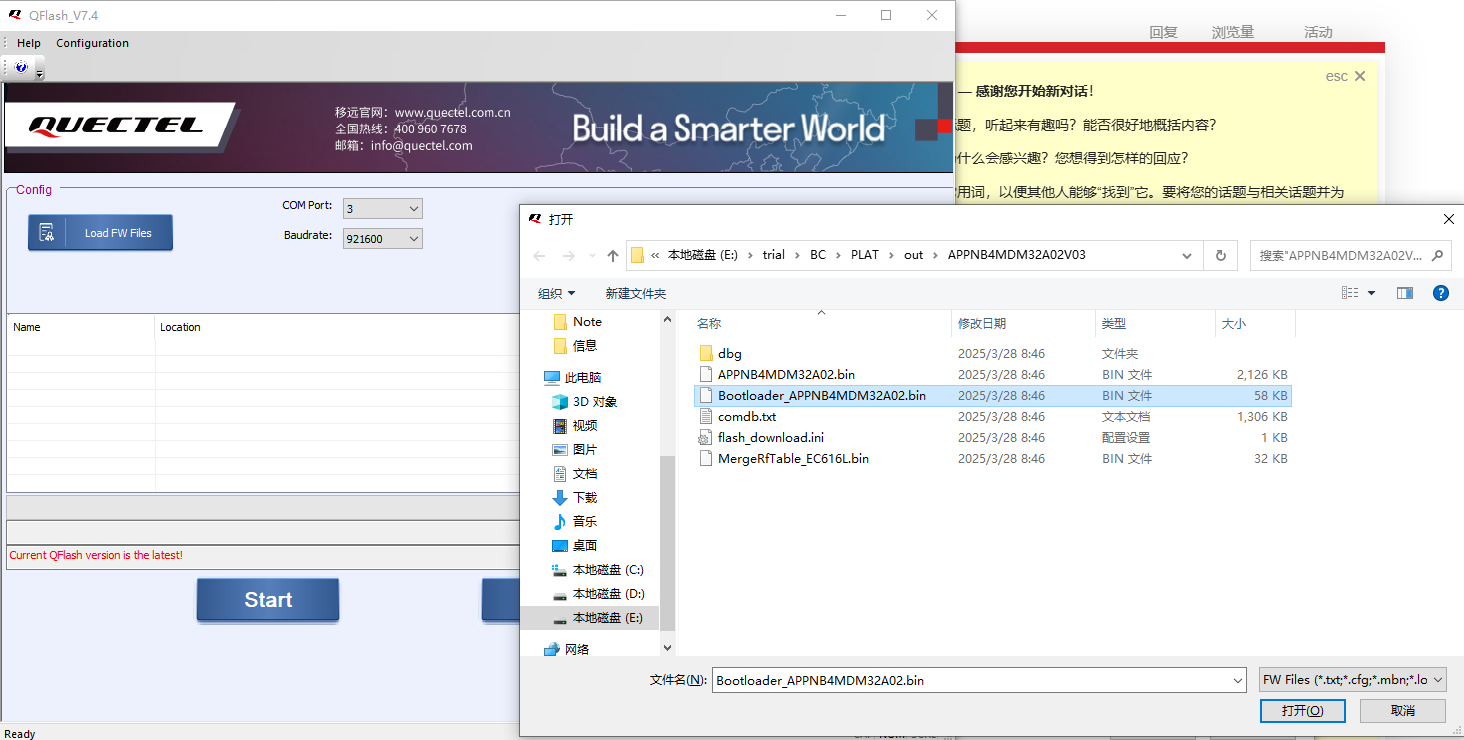
Task: Select 本地磁盘 (D:) in navigation pane
Action: [607, 593]
